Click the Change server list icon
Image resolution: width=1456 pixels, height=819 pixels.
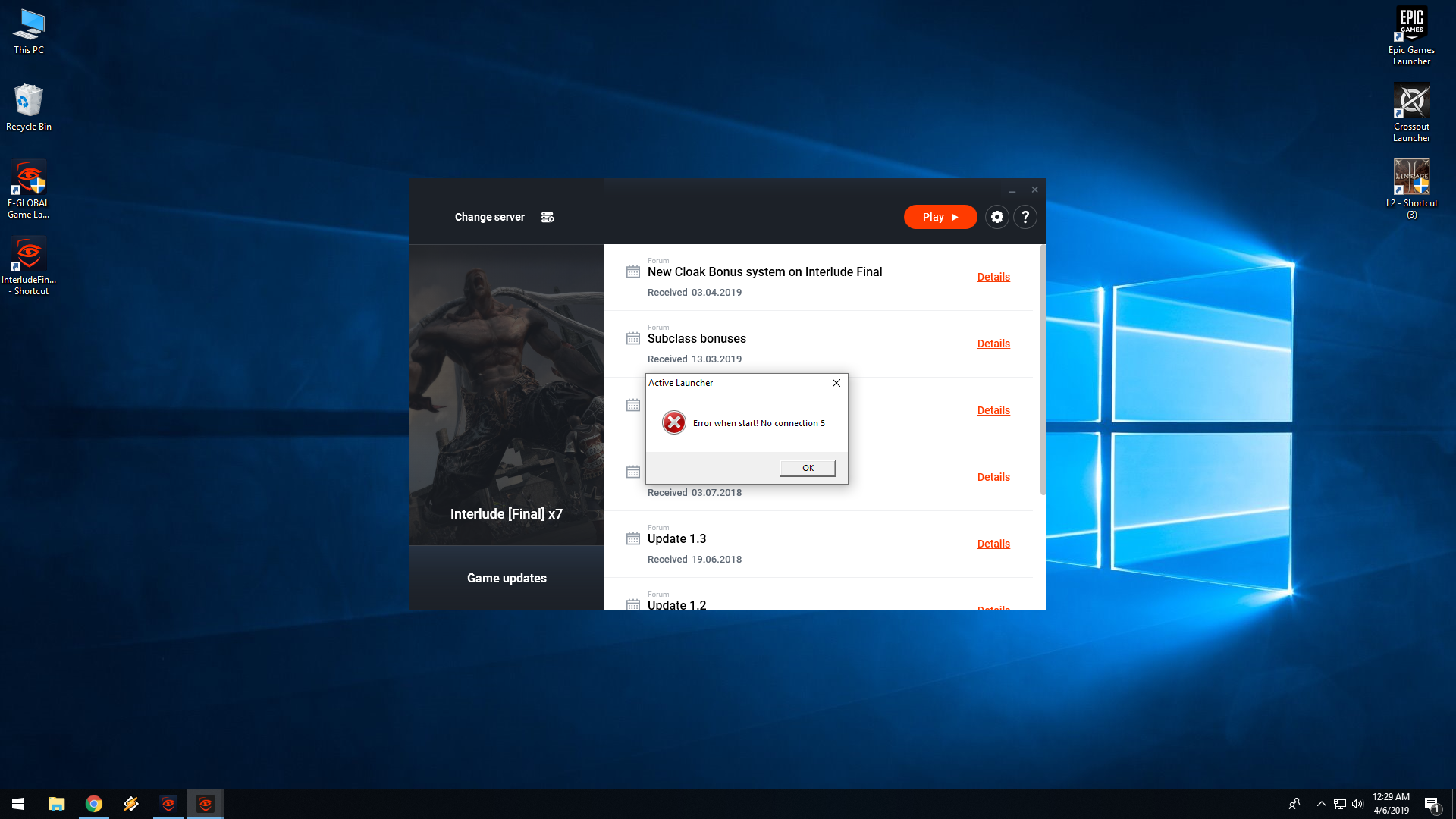coord(548,217)
